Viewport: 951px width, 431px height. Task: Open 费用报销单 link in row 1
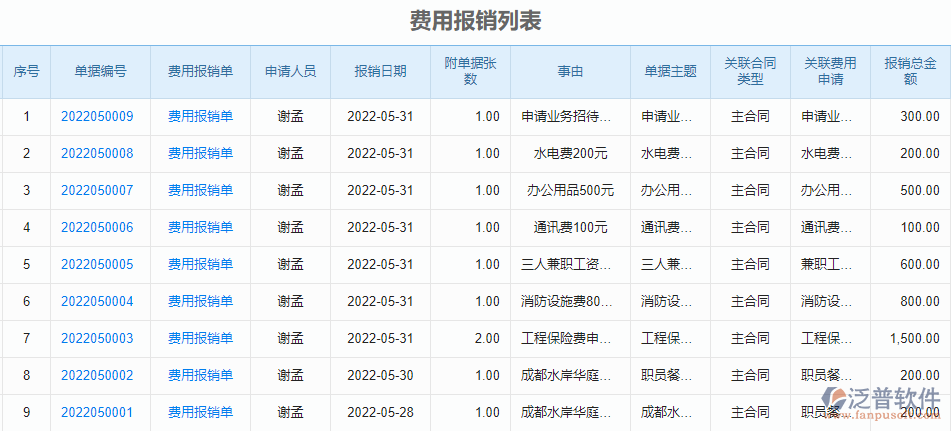point(200,116)
